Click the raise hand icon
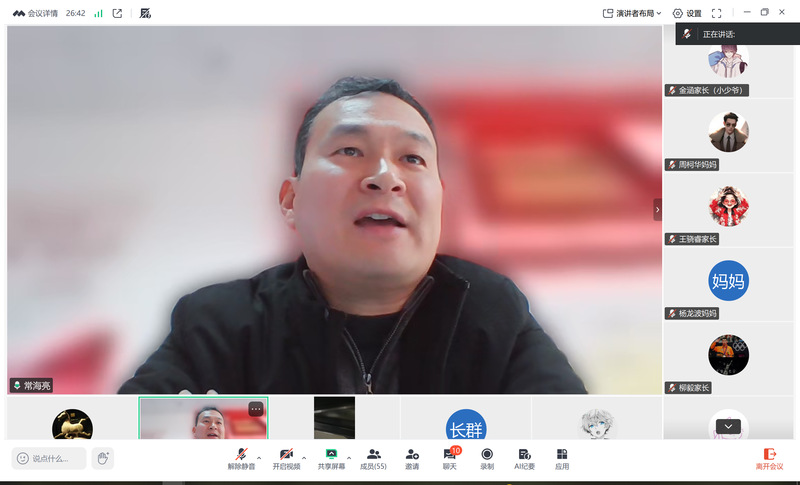Viewport: 800px width, 485px height. pos(102,458)
